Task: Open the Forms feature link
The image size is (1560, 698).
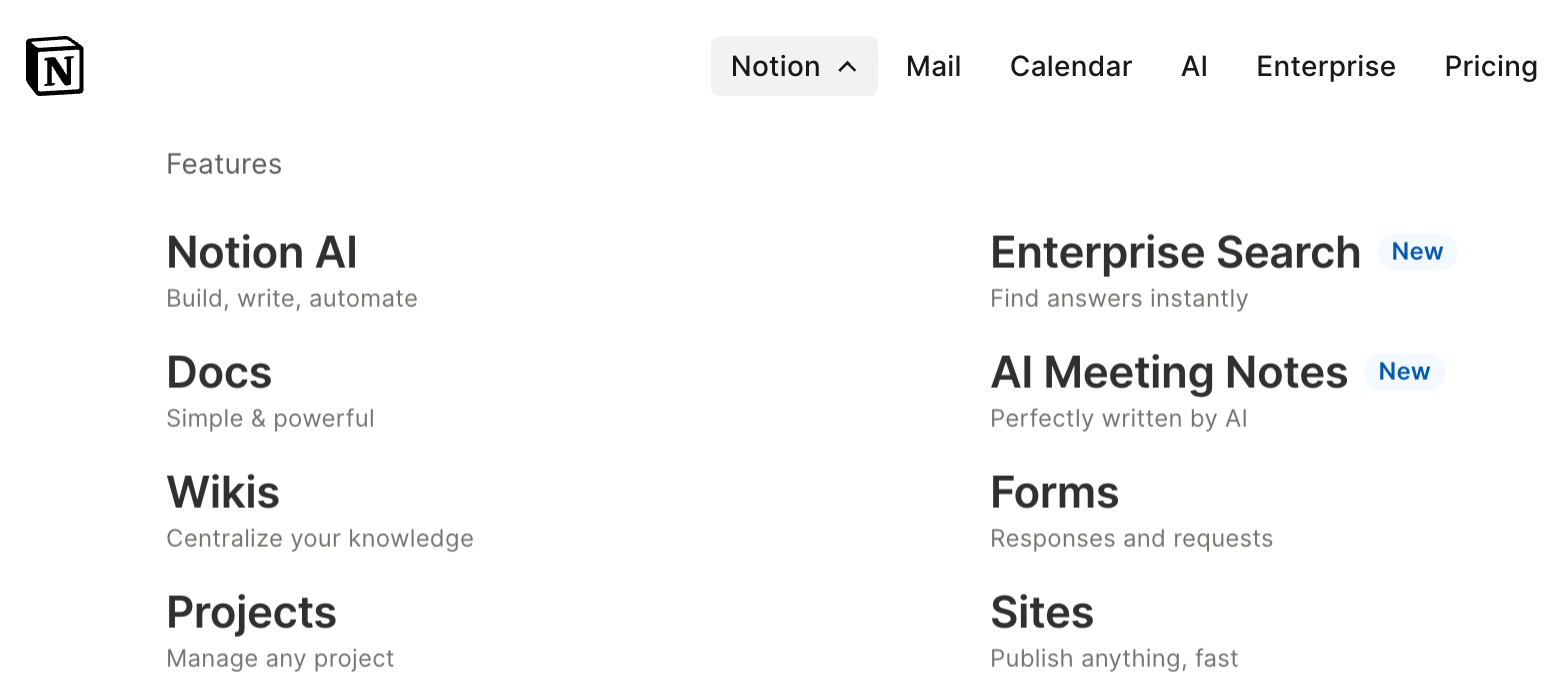Action: pyautogui.click(x=1054, y=492)
